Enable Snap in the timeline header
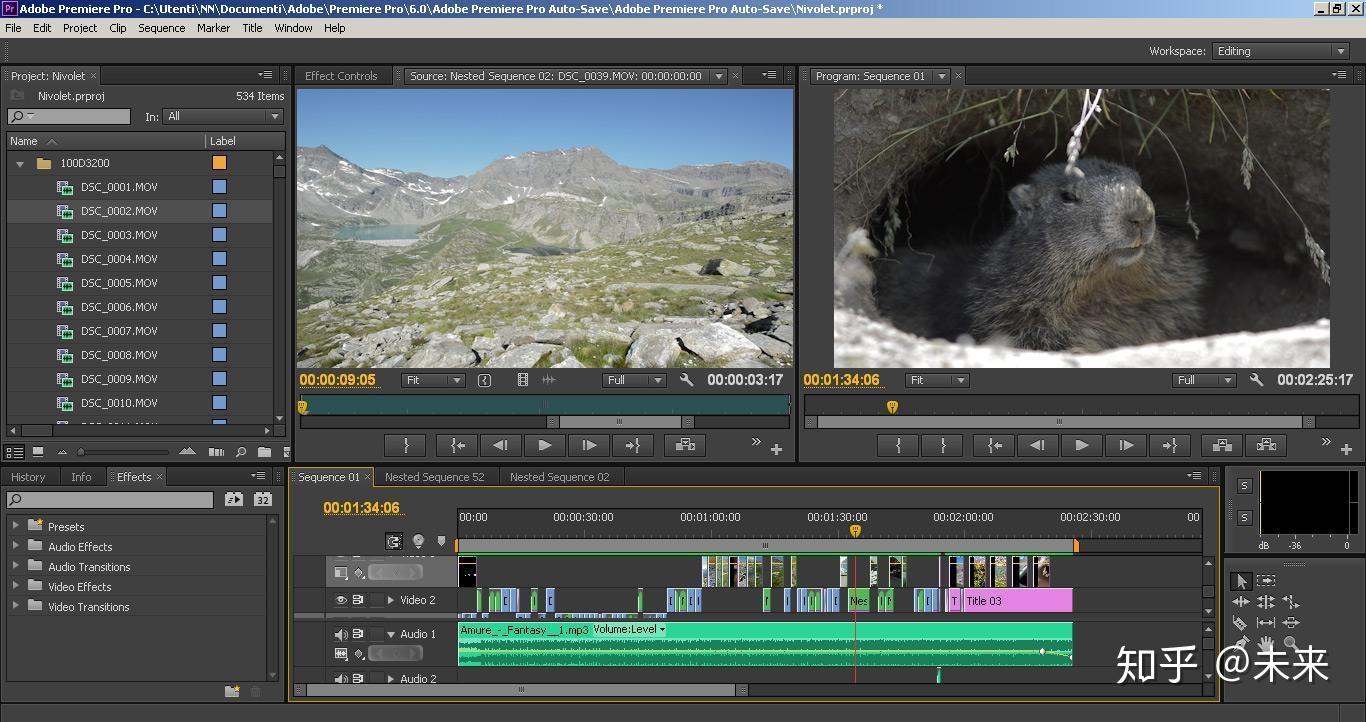Viewport: 1366px width, 722px height. 395,541
